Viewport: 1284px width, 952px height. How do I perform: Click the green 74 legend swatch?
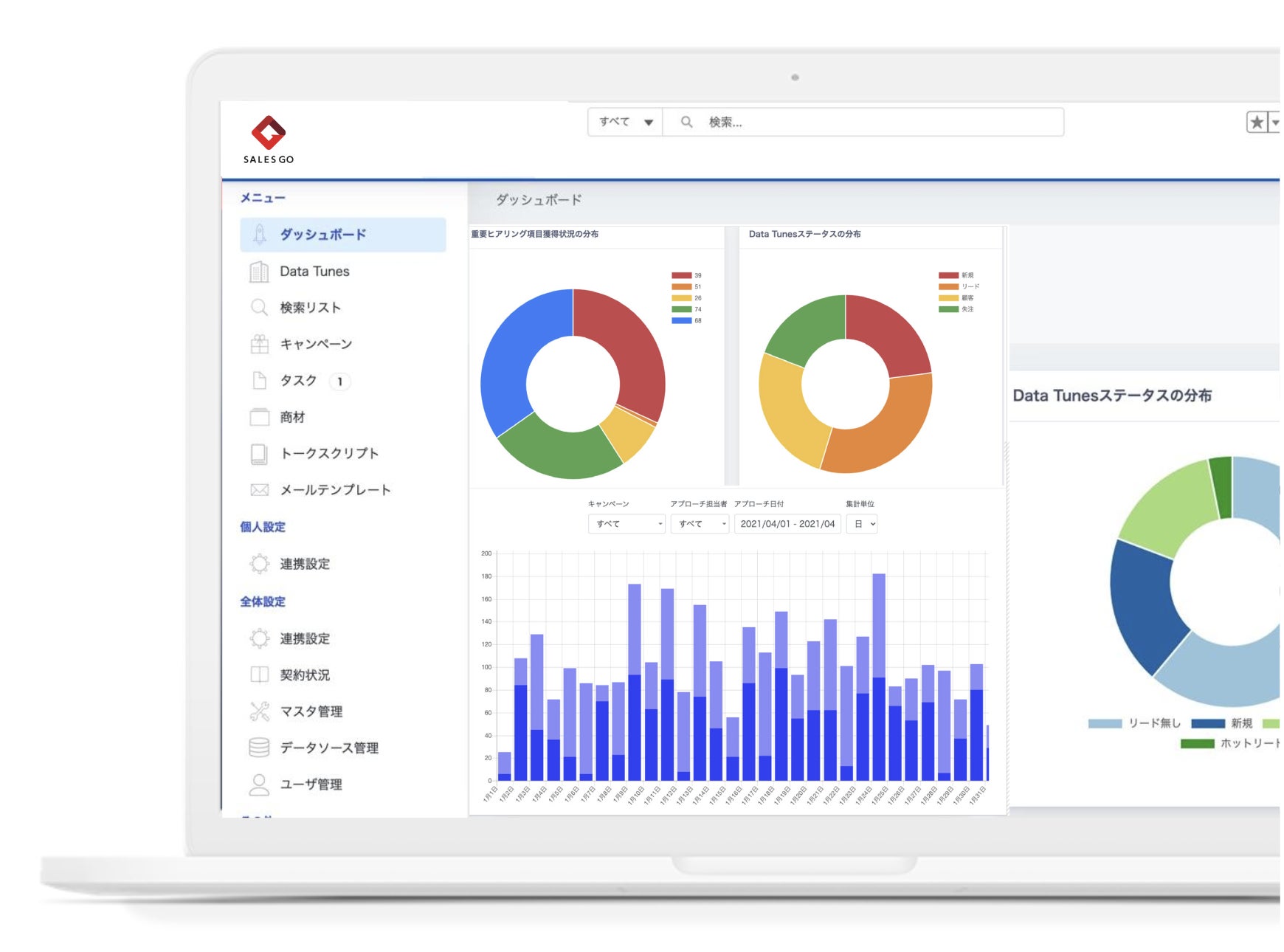pos(681,309)
